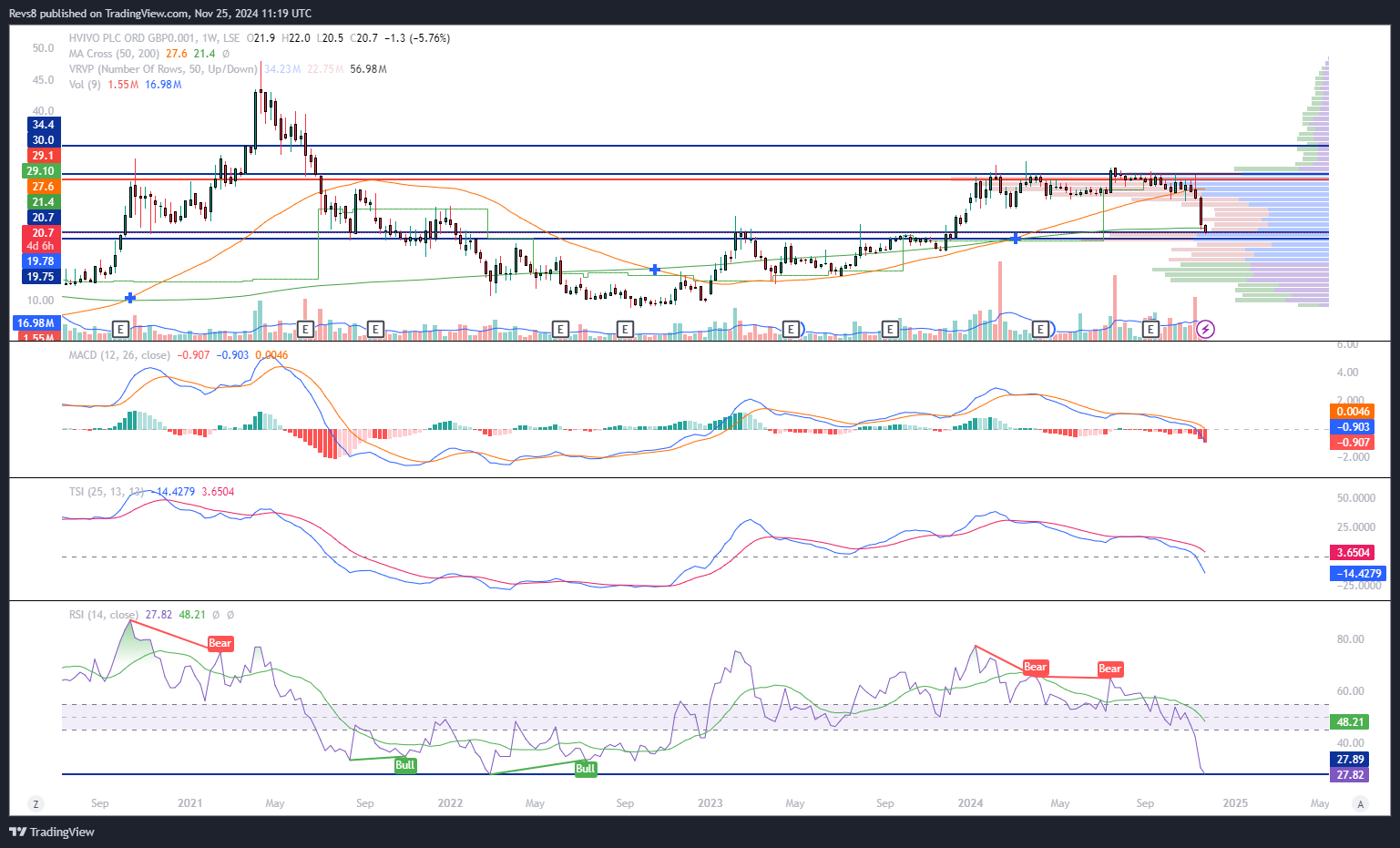Click the green 21.4 MA label
This screenshot has width=1400, height=848.
point(43,202)
